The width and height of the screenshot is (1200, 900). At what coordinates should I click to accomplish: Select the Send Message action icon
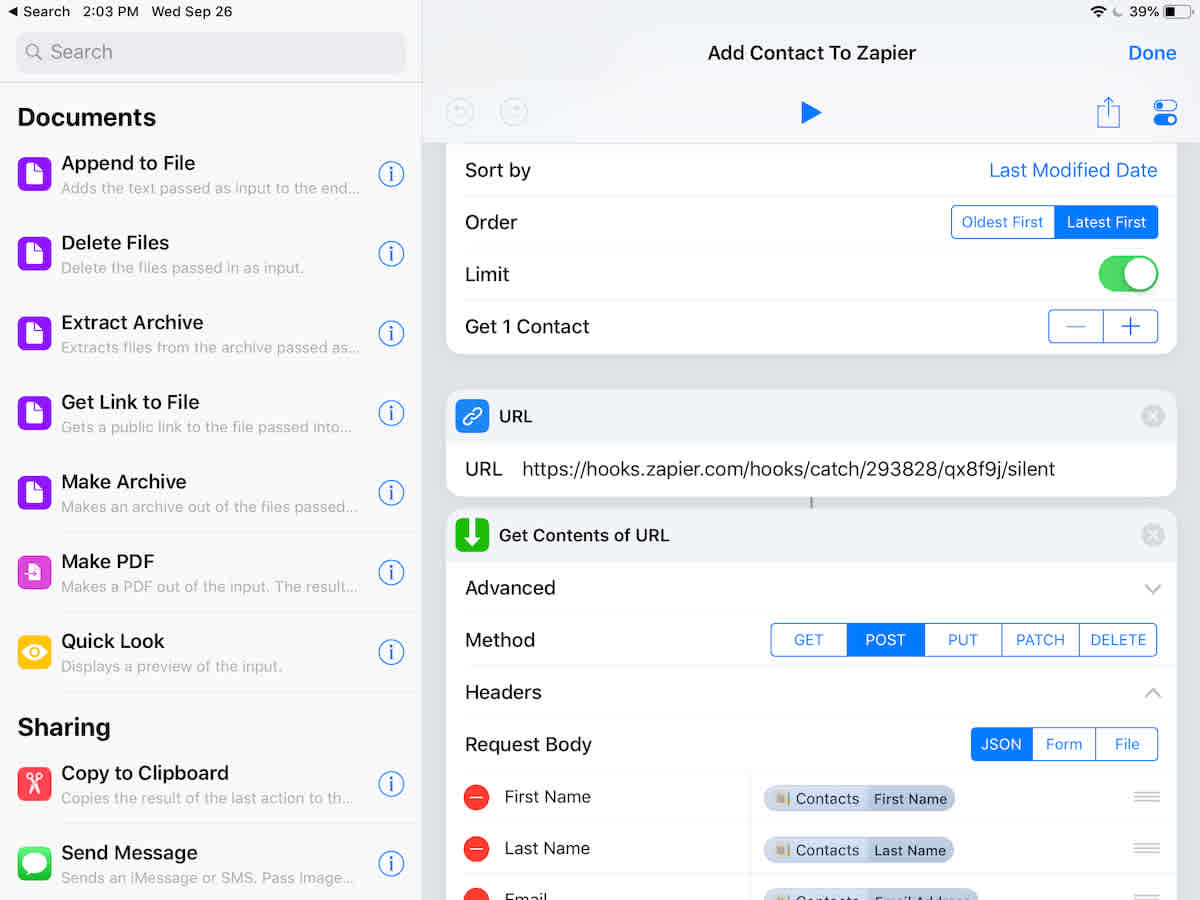point(33,863)
